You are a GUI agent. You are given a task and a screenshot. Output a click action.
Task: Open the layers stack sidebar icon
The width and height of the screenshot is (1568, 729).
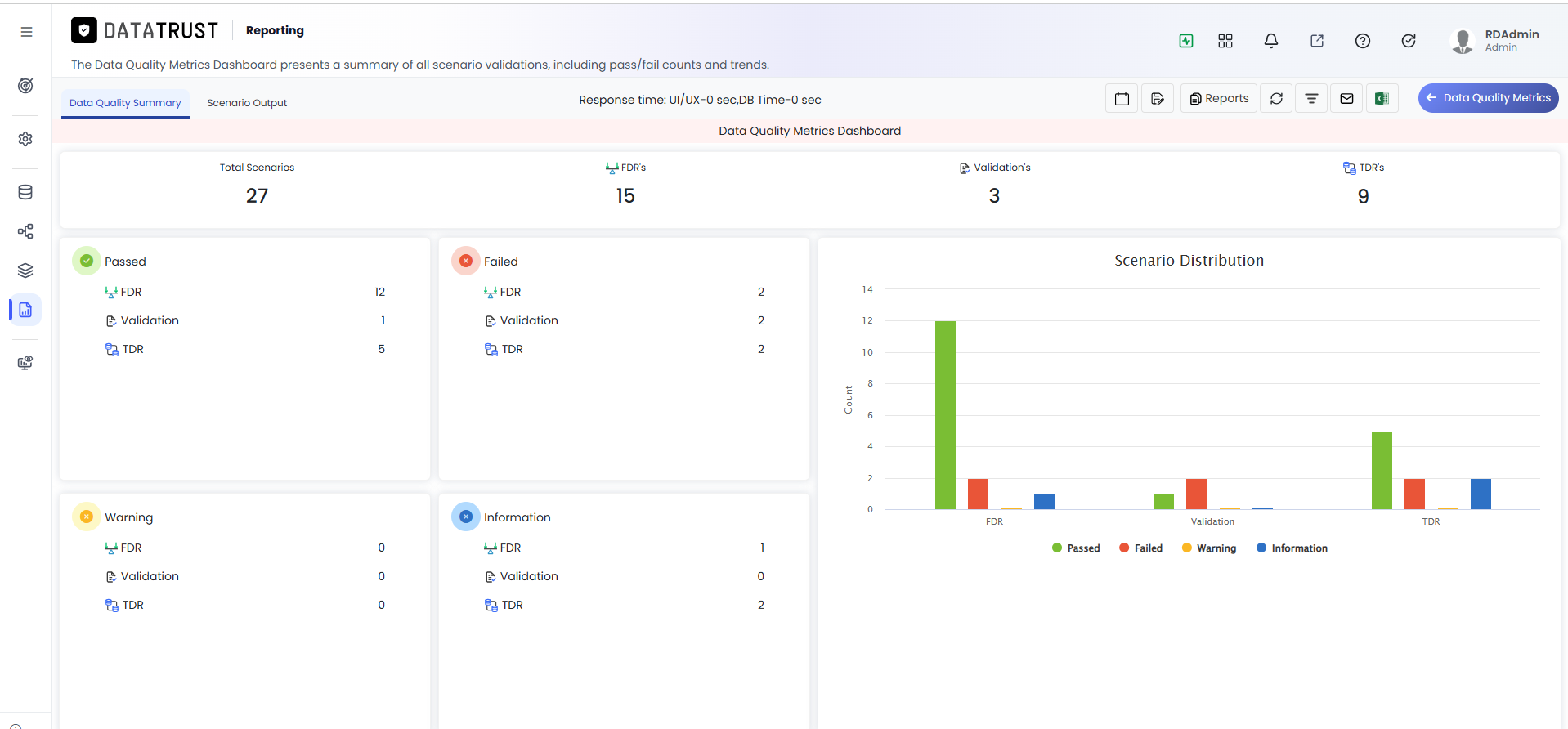pyautogui.click(x=25, y=271)
